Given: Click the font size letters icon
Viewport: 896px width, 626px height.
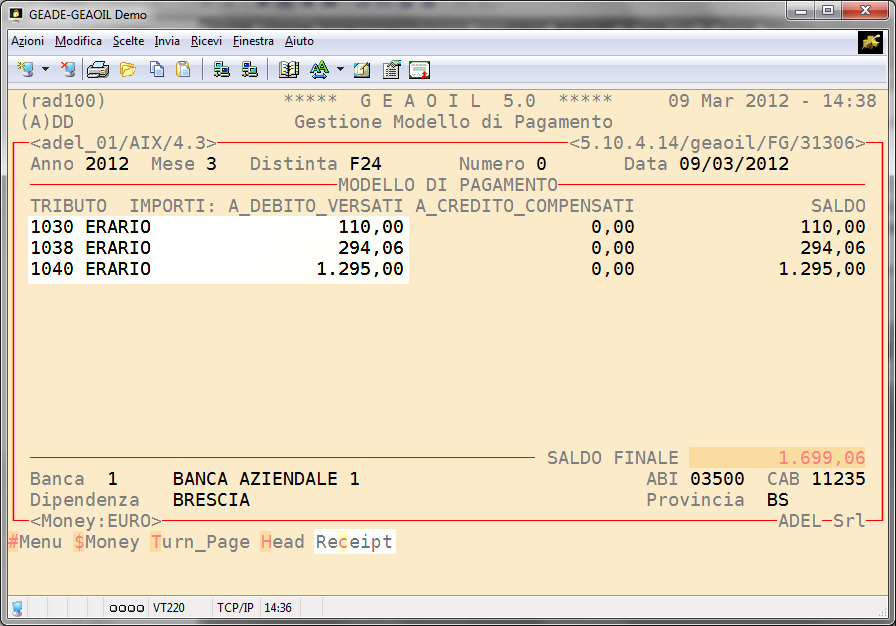Looking at the screenshot, I should (320, 70).
